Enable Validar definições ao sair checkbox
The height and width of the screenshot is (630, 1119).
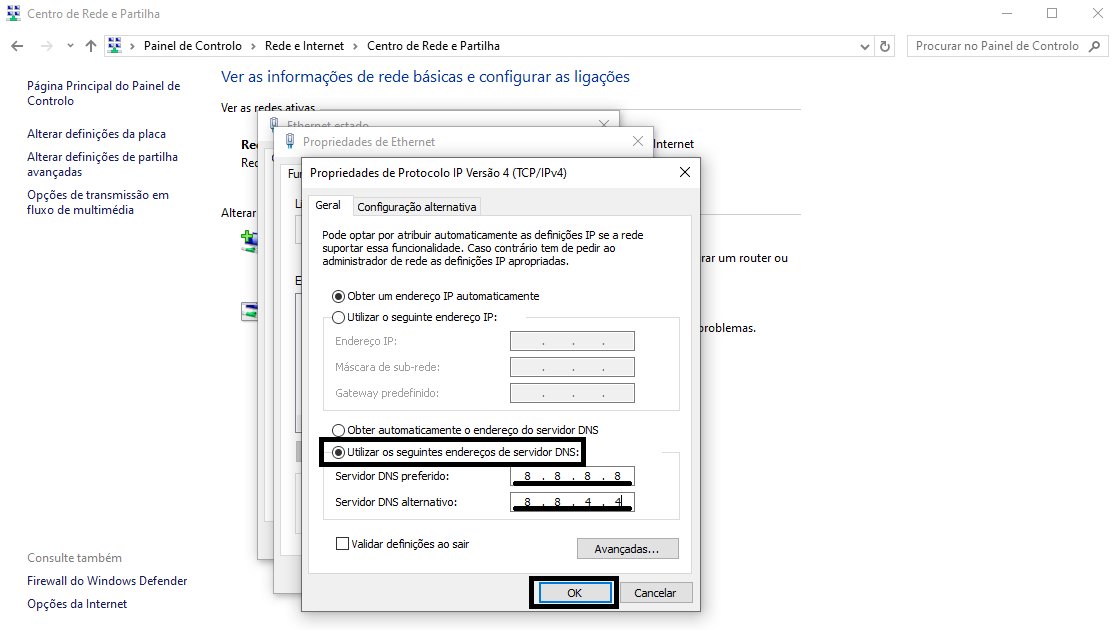tap(343, 544)
